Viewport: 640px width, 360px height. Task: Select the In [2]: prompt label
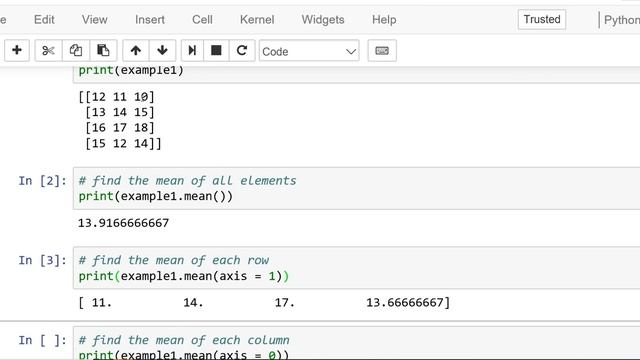click(42, 180)
